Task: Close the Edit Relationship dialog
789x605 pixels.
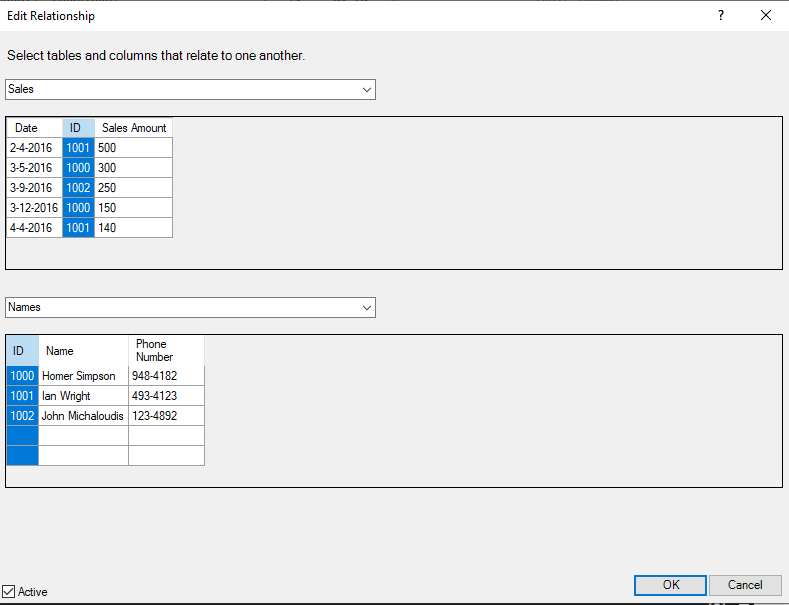Action: point(766,16)
